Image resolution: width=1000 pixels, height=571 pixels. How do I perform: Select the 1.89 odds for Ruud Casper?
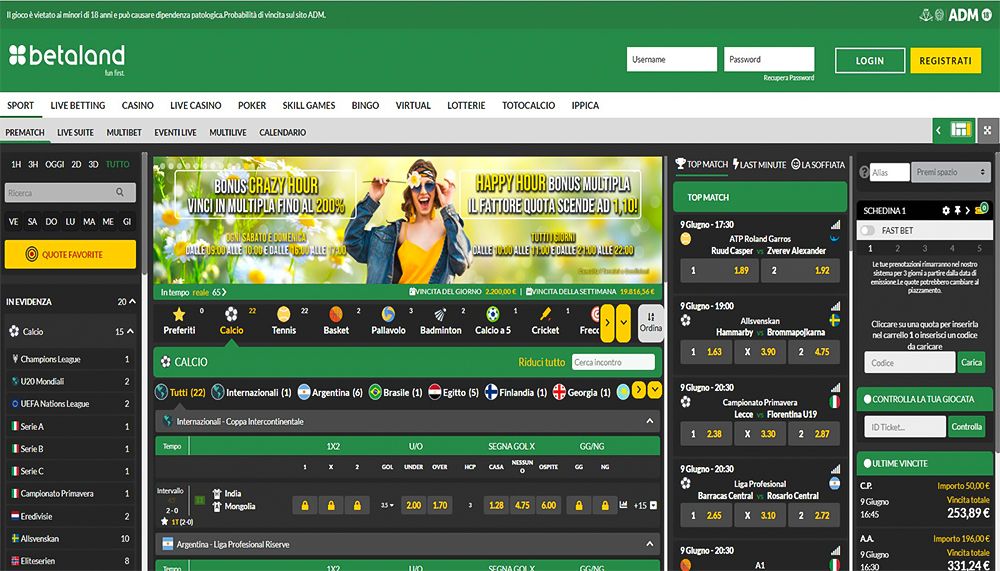(x=741, y=270)
